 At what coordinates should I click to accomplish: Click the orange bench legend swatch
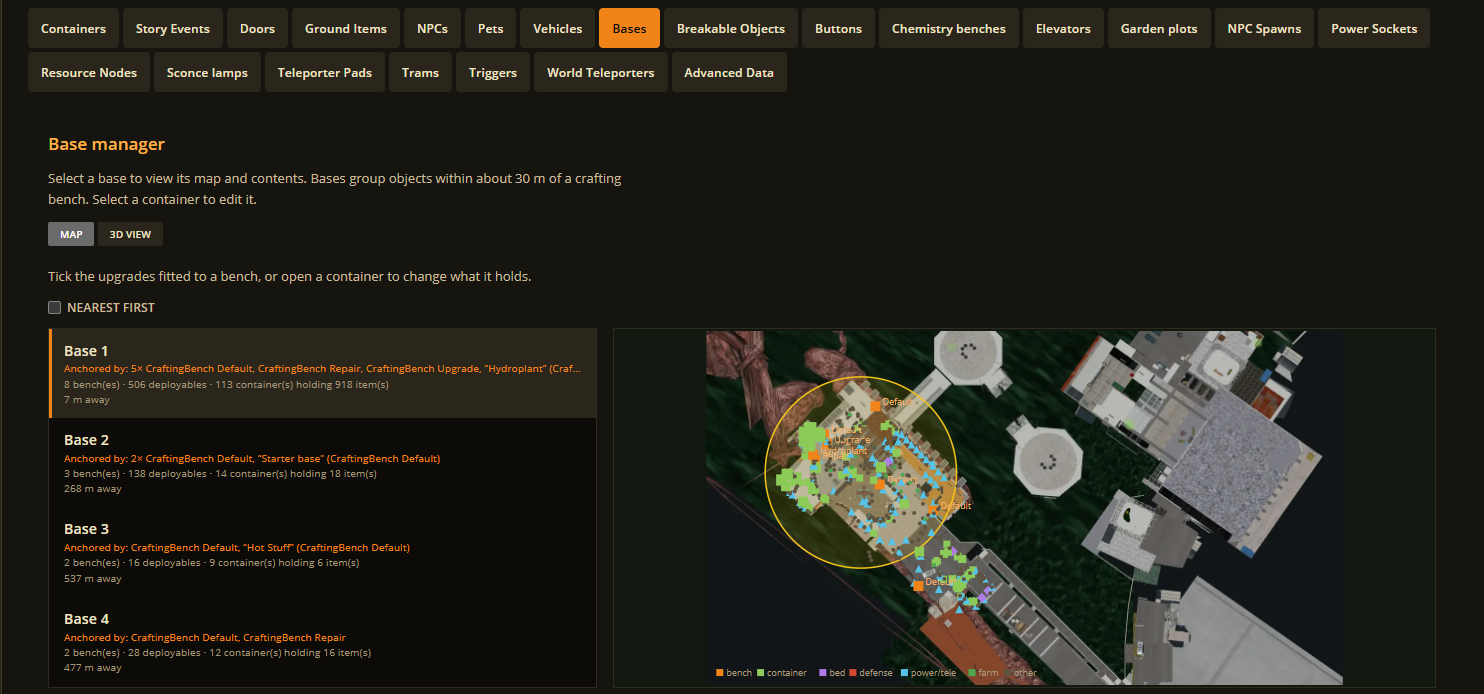click(x=720, y=673)
